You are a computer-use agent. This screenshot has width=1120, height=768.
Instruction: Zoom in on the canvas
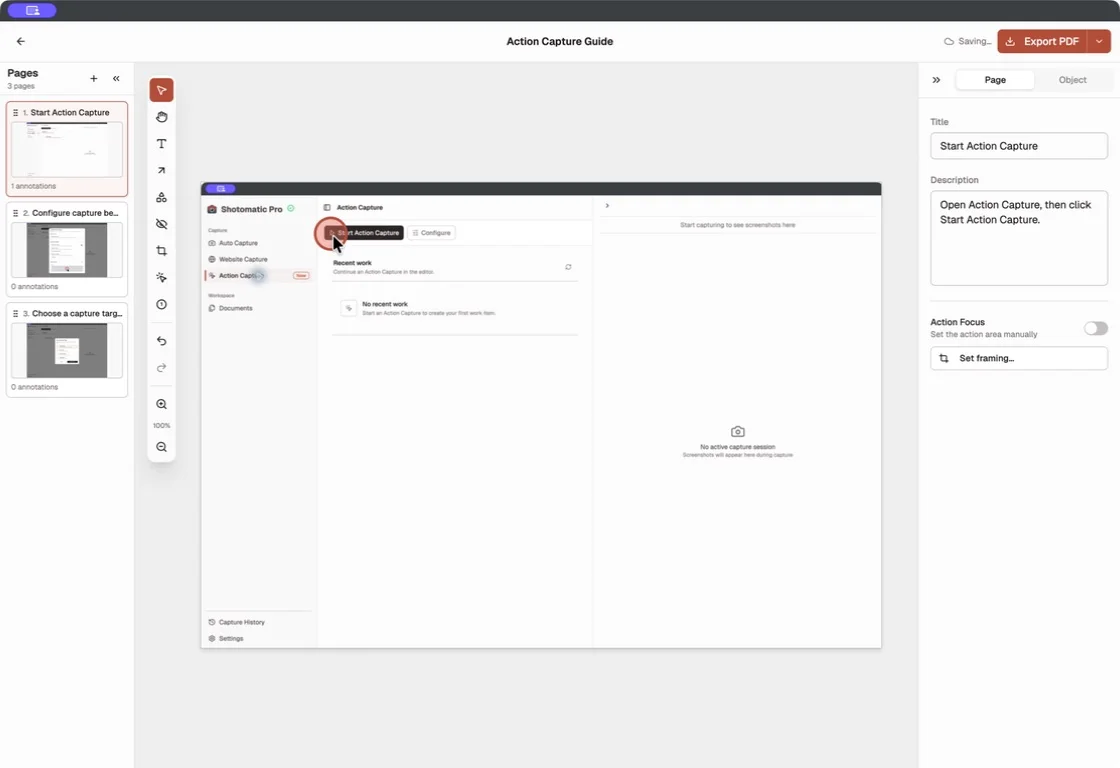(x=161, y=404)
